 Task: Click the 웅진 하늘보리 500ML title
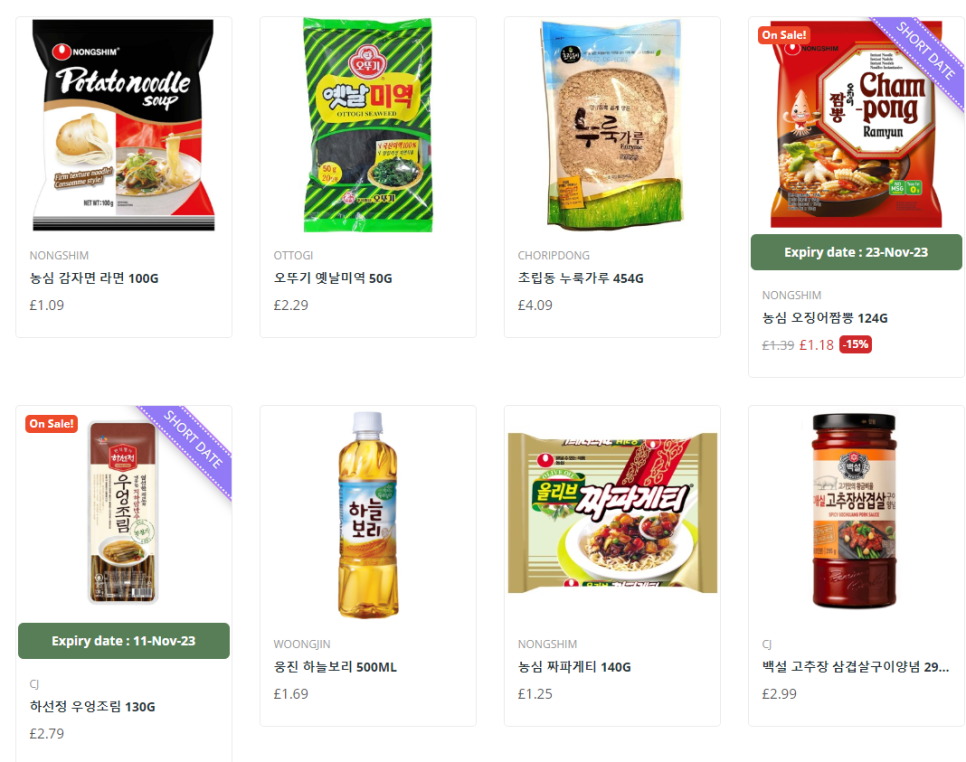(x=335, y=667)
